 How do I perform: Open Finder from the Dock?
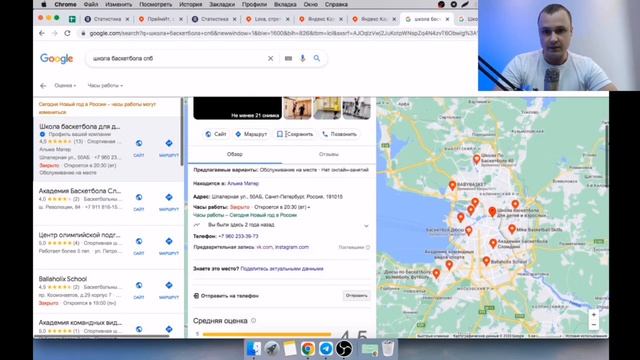tap(253, 349)
